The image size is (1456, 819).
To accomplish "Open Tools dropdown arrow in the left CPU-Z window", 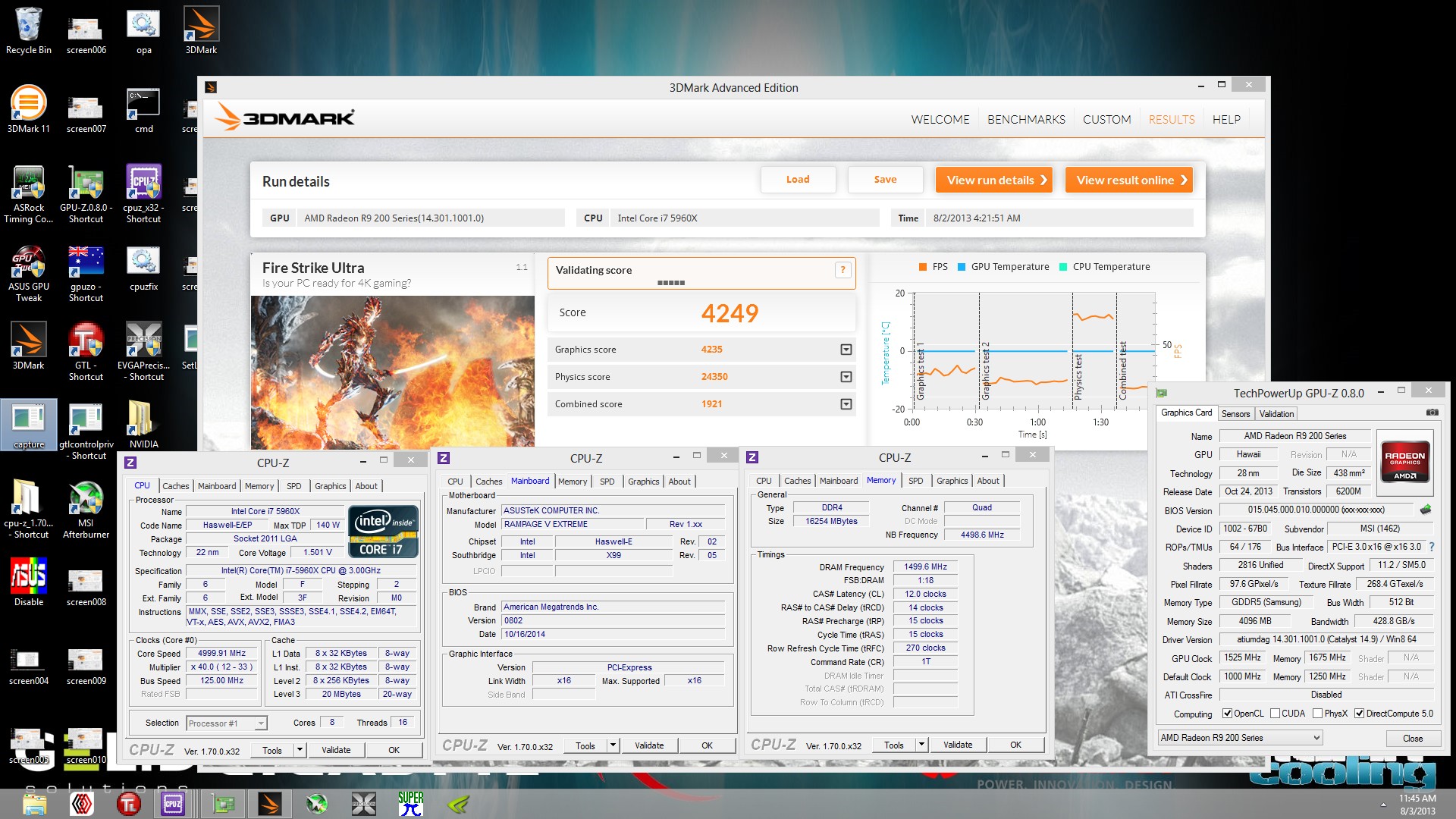I will [300, 750].
